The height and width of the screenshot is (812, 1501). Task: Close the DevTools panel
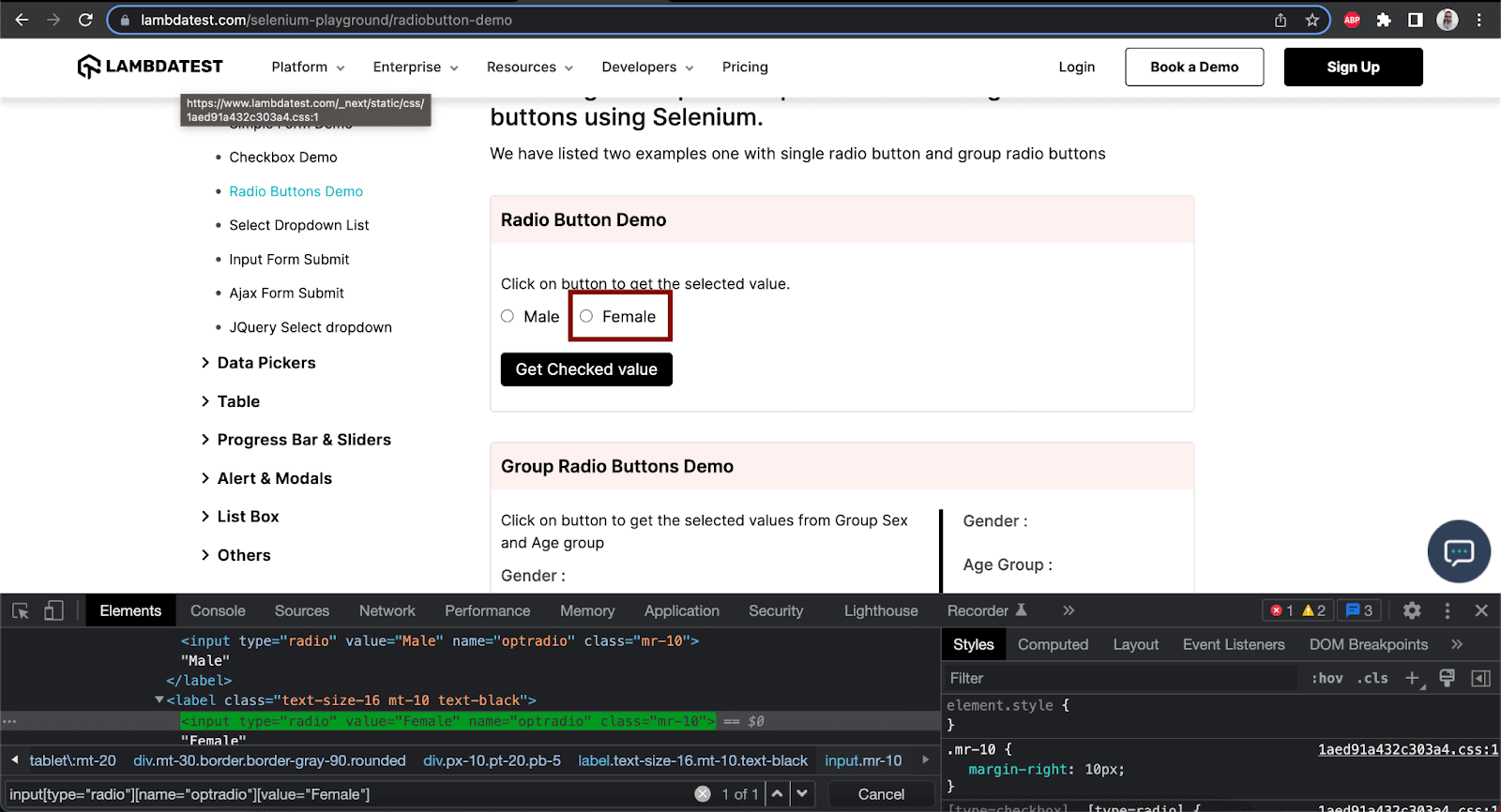[x=1481, y=610]
